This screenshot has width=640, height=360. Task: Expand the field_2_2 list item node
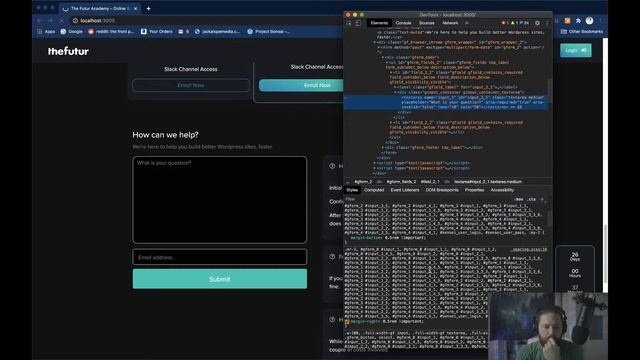click(x=391, y=122)
